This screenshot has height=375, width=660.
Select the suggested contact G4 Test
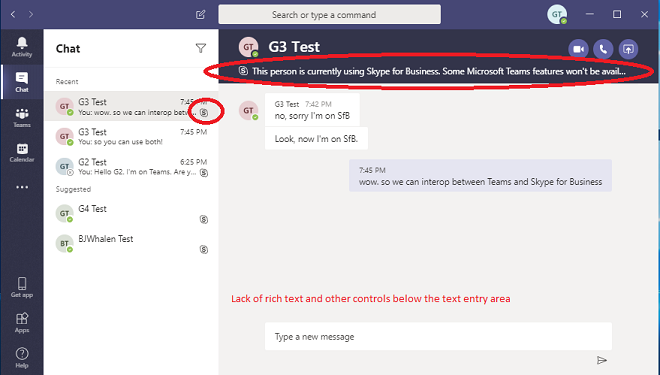point(131,213)
